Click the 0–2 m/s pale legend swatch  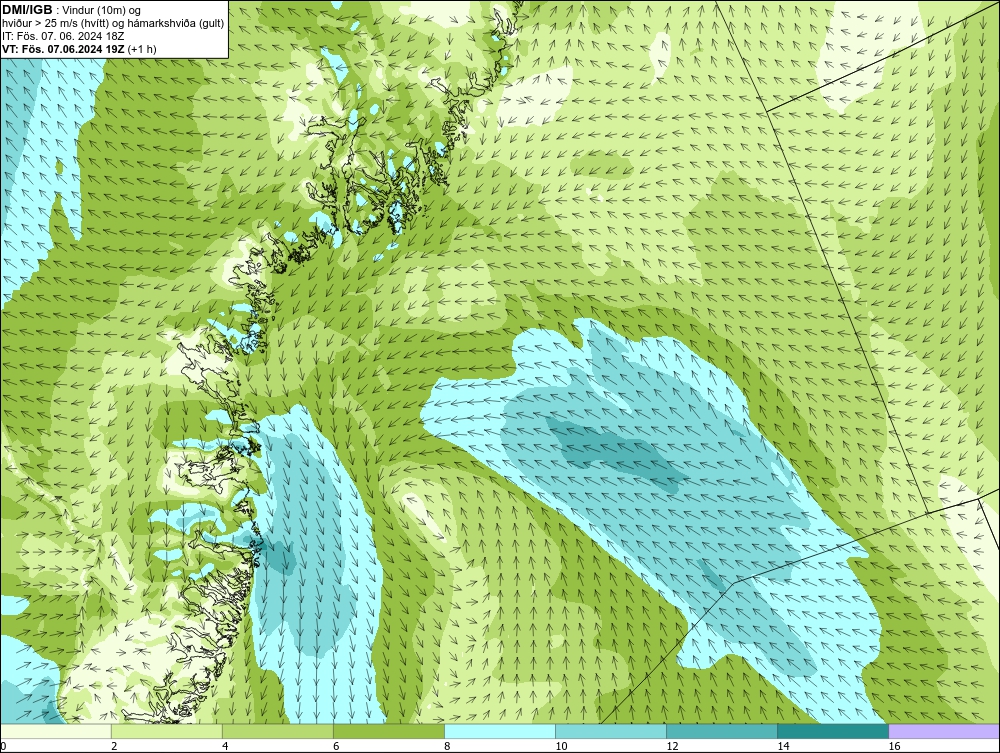[56, 731]
